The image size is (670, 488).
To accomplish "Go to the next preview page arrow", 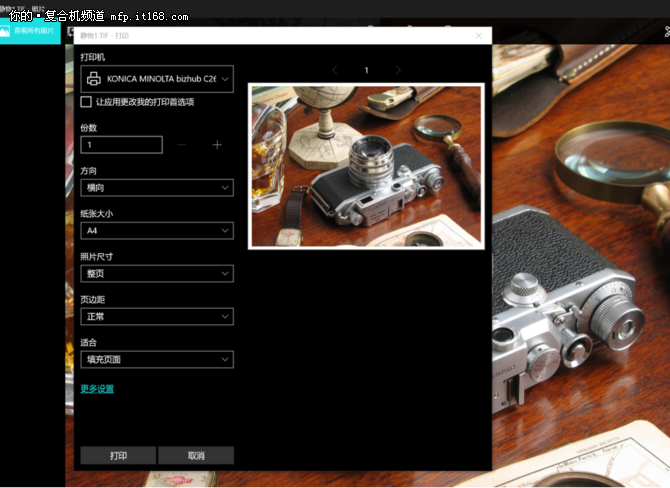I will click(x=398, y=70).
